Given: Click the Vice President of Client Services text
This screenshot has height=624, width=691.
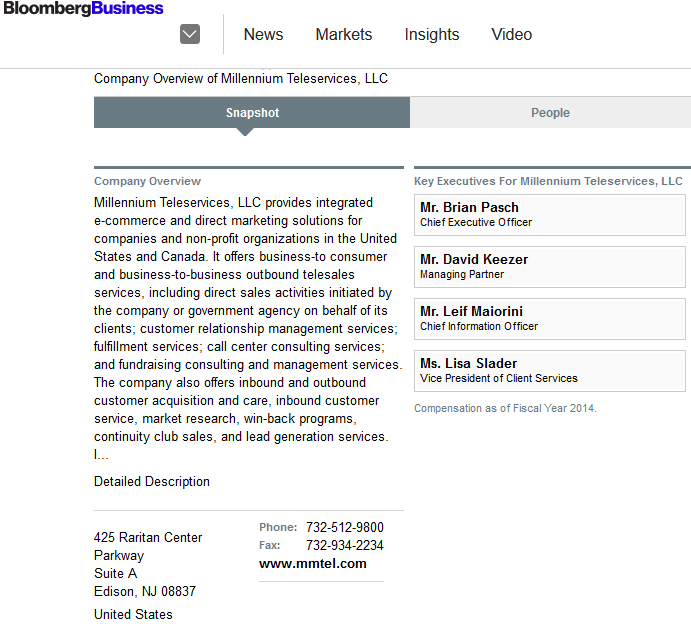Looking at the screenshot, I should coord(498,378).
